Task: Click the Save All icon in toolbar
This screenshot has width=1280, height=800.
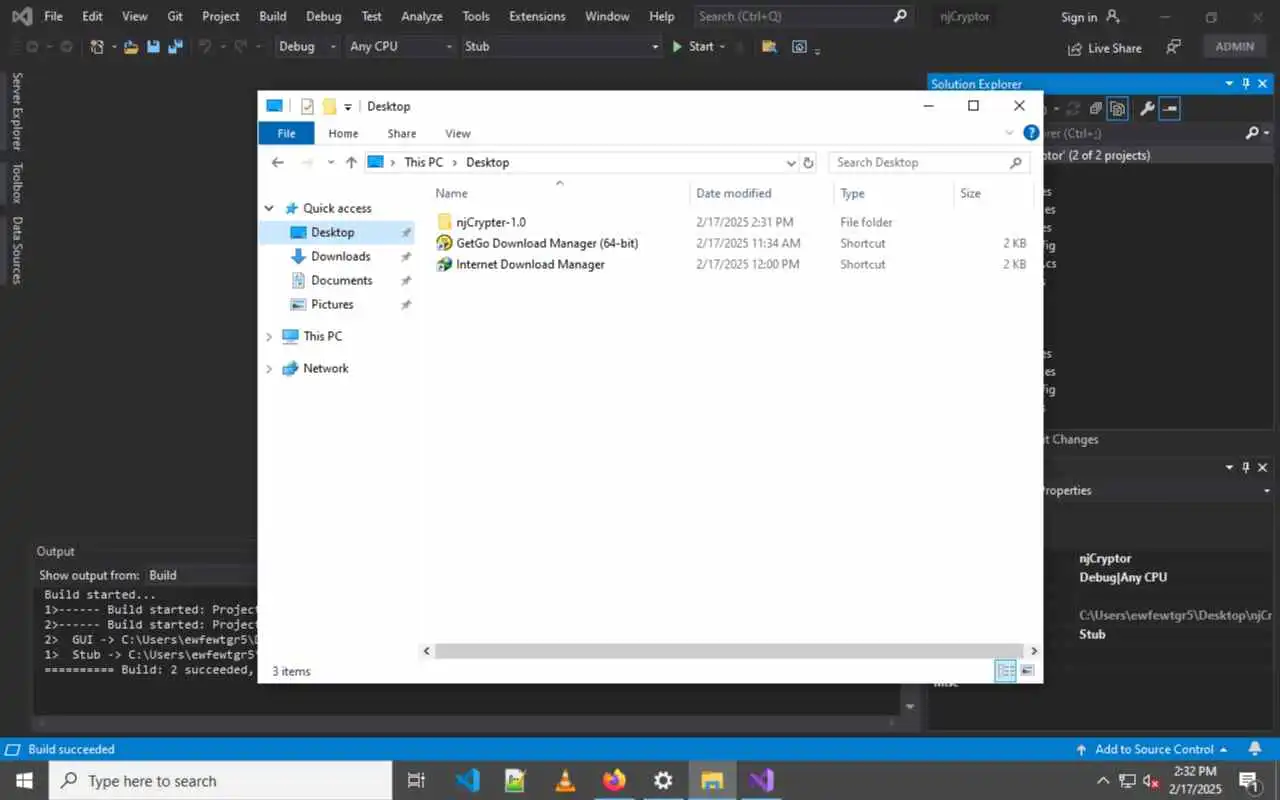Action: [175, 47]
